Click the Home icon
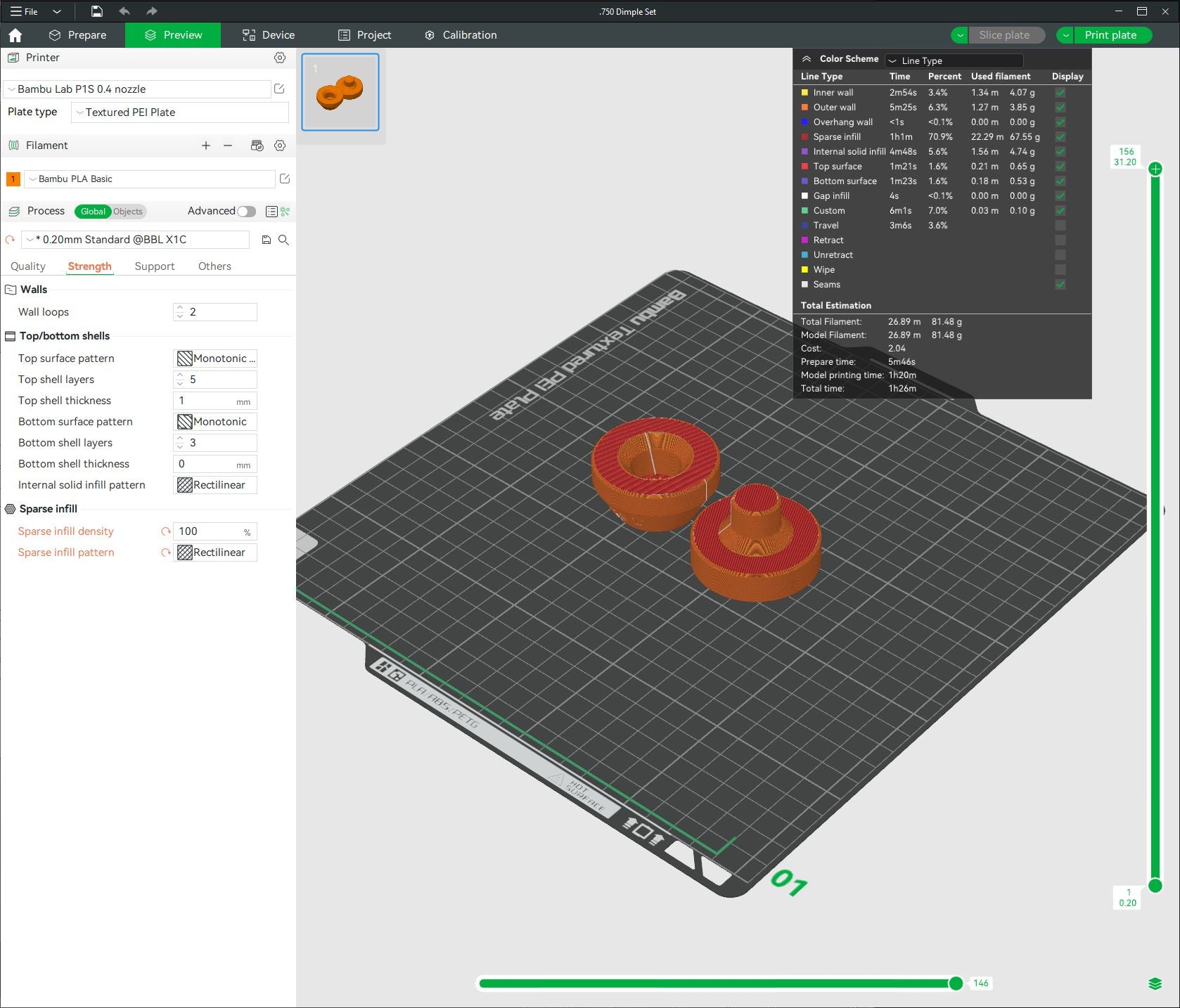Viewport: 1180px width, 1008px height. tap(15, 35)
